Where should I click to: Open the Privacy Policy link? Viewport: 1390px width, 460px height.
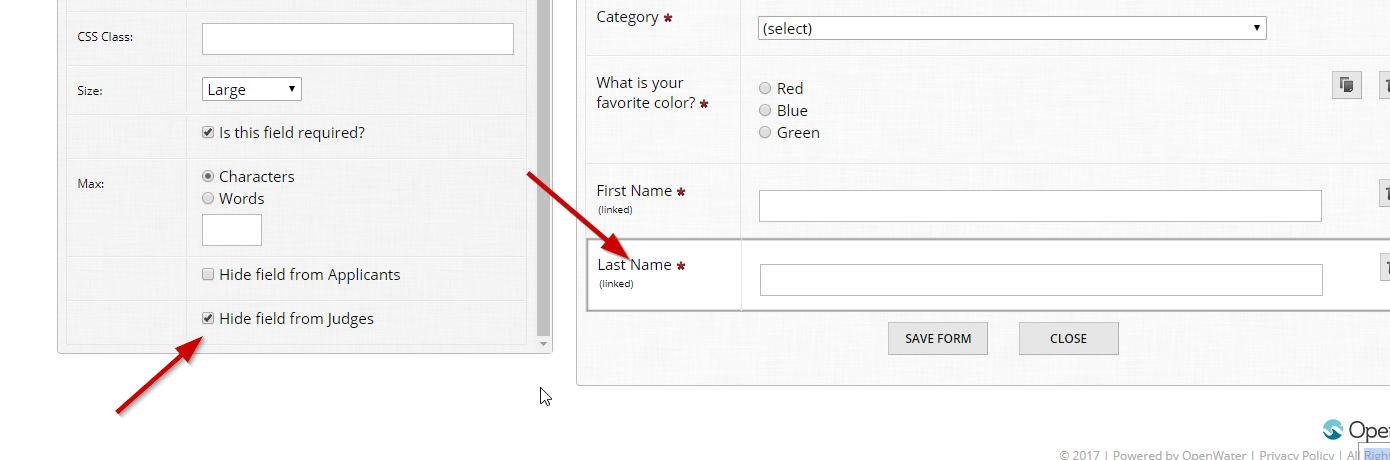tap(1296, 455)
